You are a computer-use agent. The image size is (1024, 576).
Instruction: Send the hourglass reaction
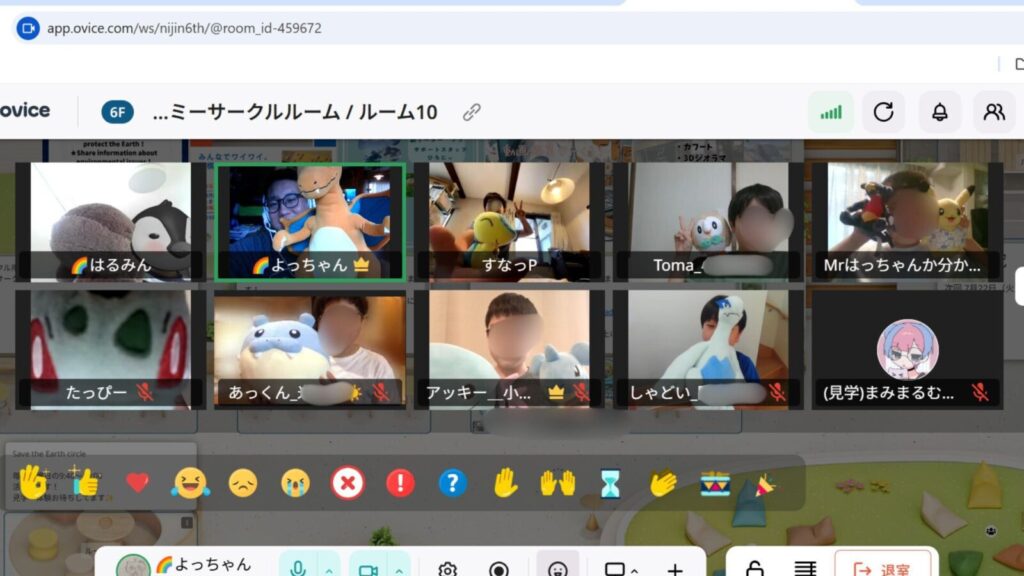pos(610,484)
